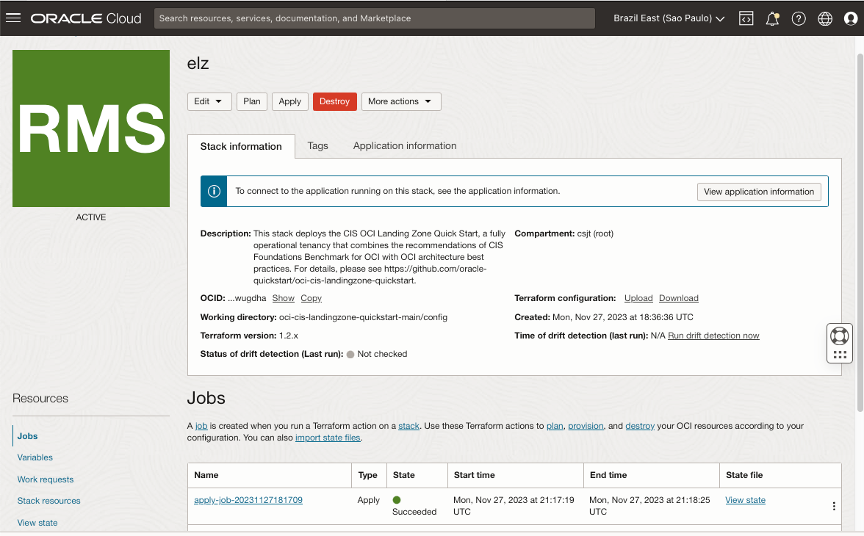
Task: Click the 'provision' link in Jobs description
Action: click(x=586, y=426)
